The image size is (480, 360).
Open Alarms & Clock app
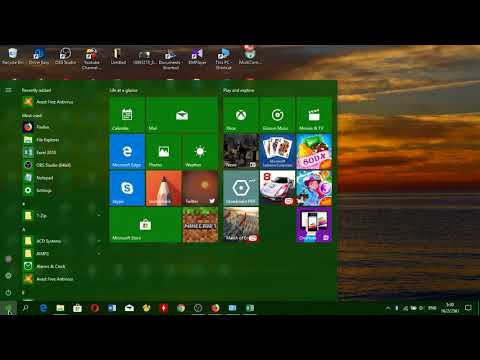click(60, 266)
